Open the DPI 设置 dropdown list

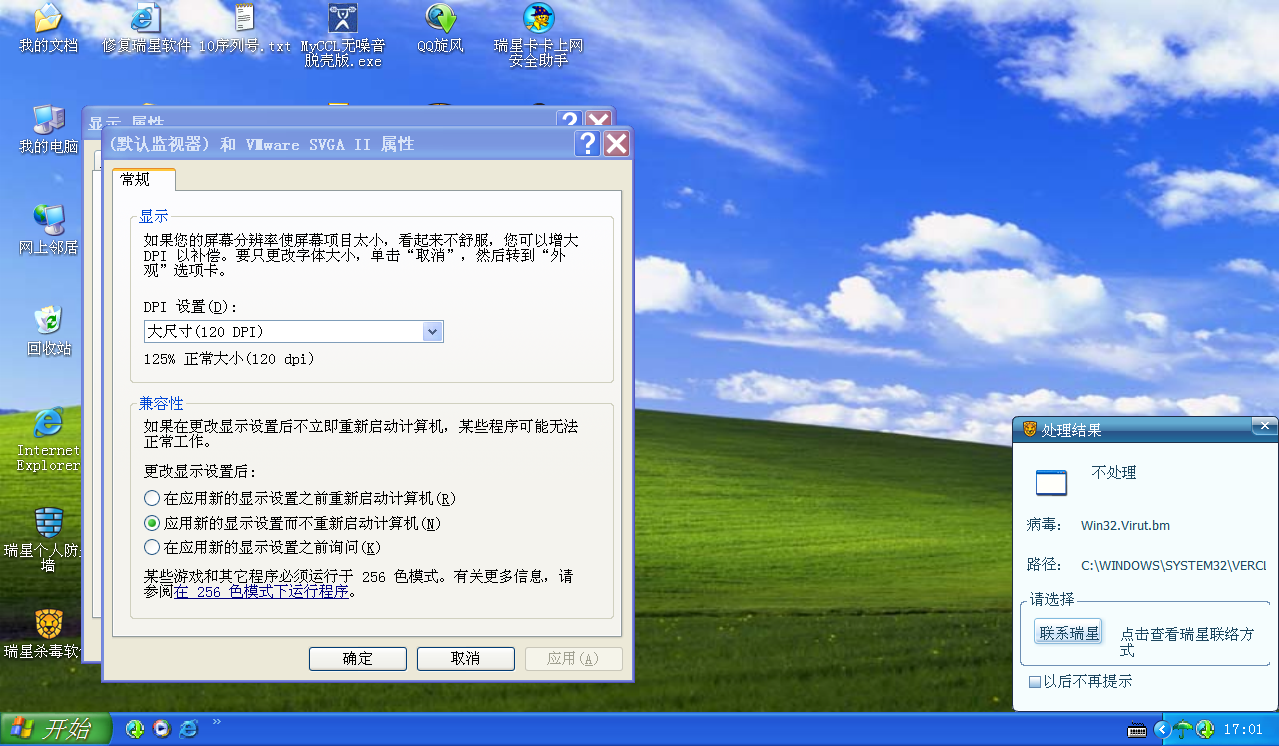(x=433, y=331)
